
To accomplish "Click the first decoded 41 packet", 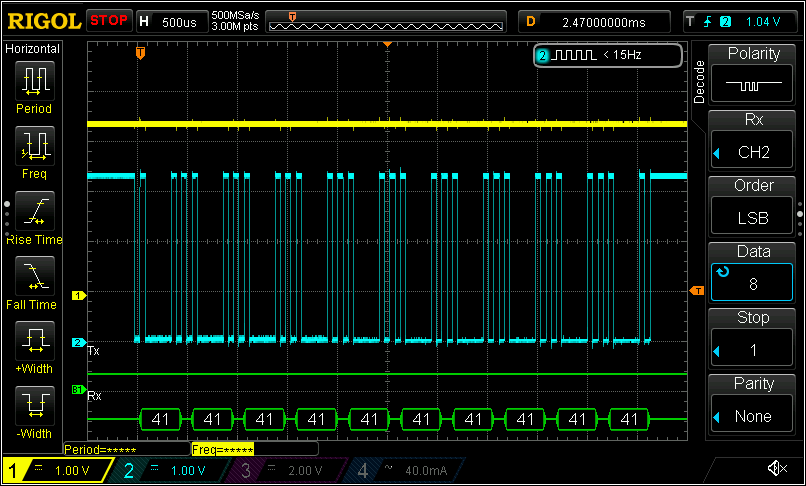I will (x=160, y=419).
